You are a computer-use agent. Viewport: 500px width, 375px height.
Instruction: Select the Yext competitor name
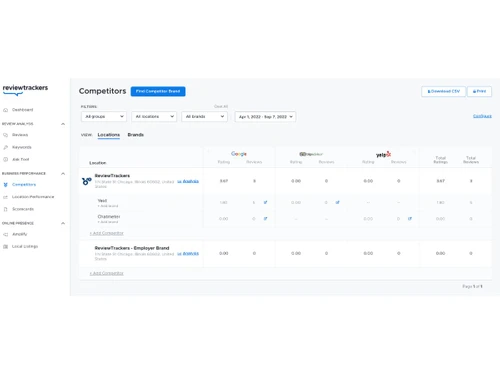point(102,201)
